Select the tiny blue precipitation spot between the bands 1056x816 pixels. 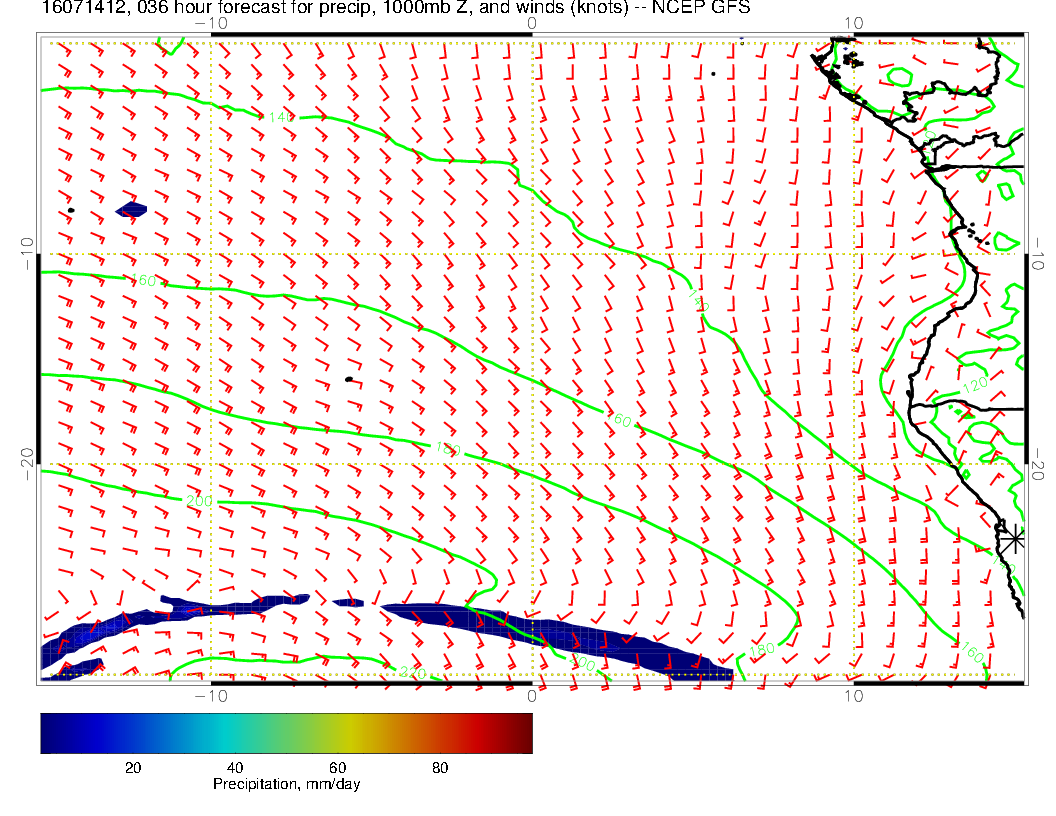pyautogui.click(x=348, y=602)
